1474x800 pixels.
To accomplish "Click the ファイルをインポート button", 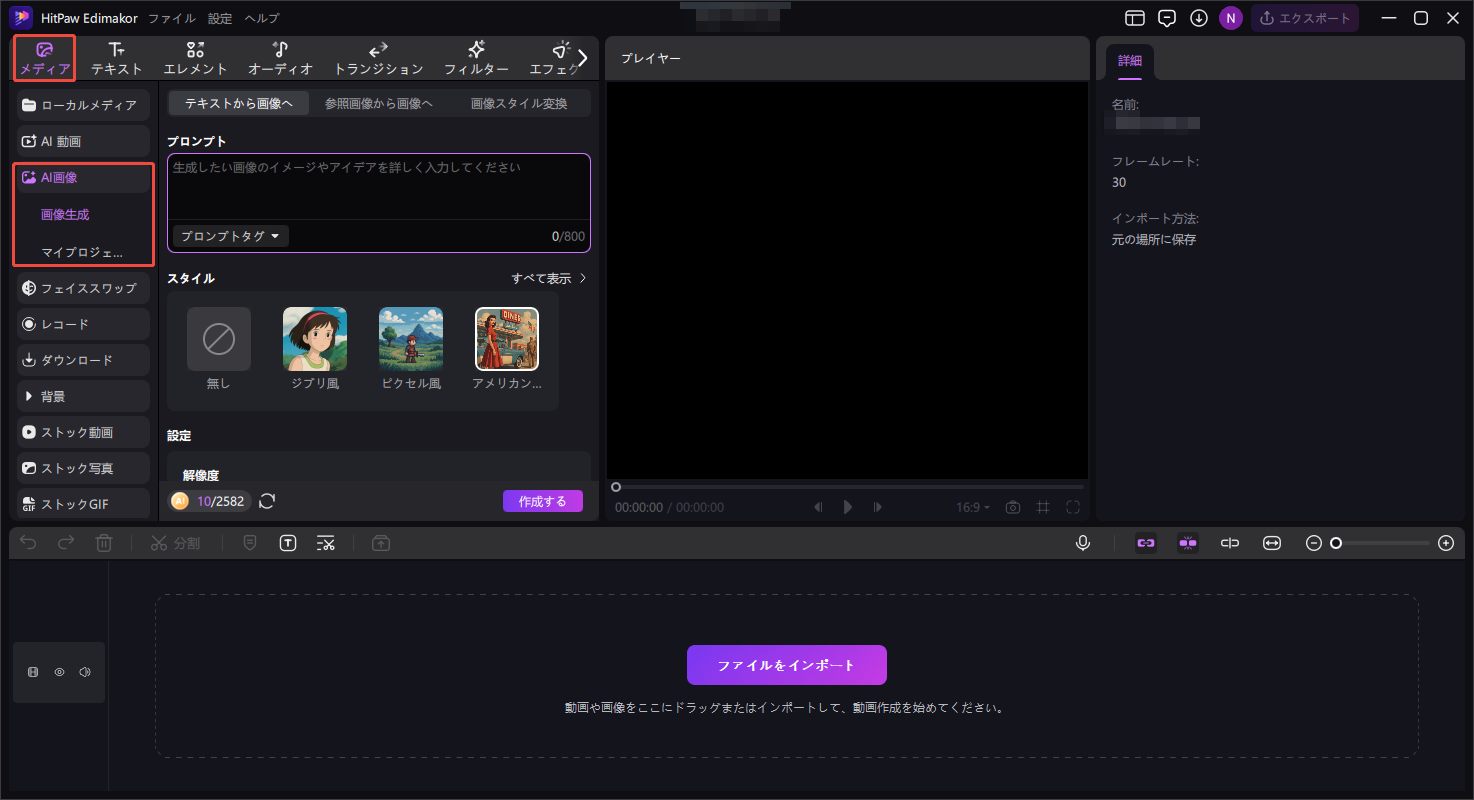I will click(x=787, y=665).
